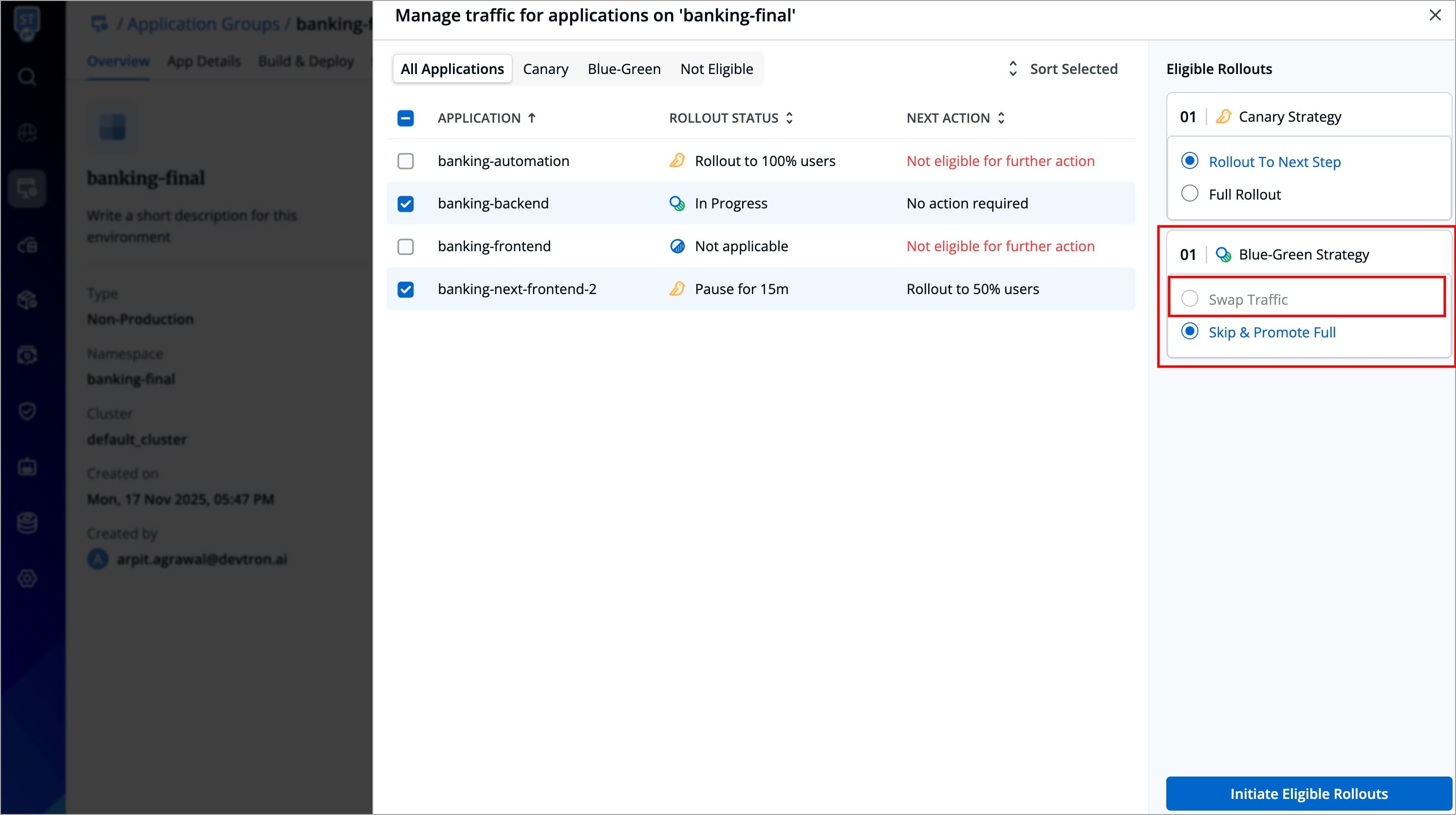Check the banking-automation checkbox
The height and width of the screenshot is (815, 1456).
[x=405, y=161]
